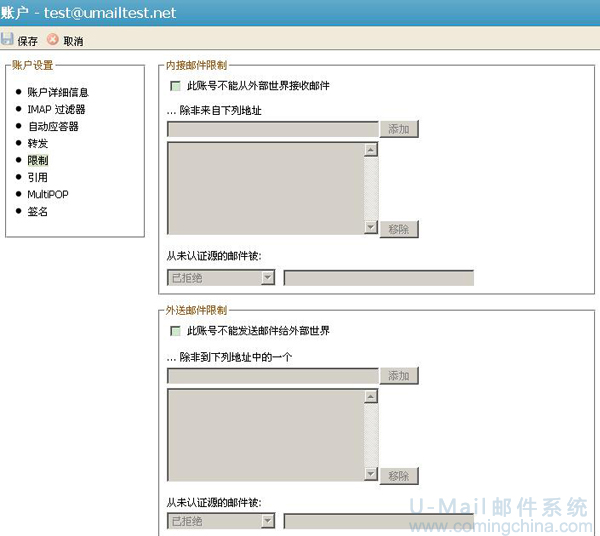
Task: Click inbound list scroll down arrow
Action: [x=370, y=227]
